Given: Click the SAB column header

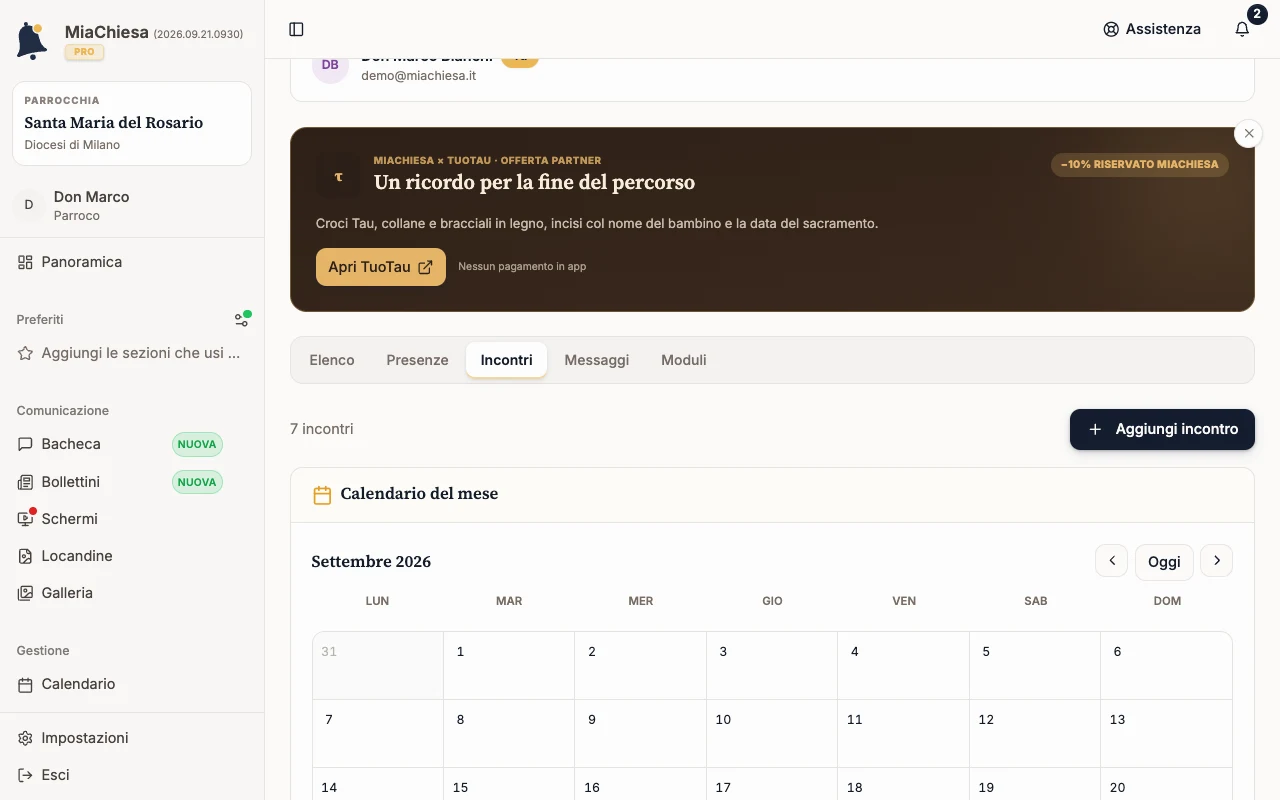Looking at the screenshot, I should (x=1036, y=601).
